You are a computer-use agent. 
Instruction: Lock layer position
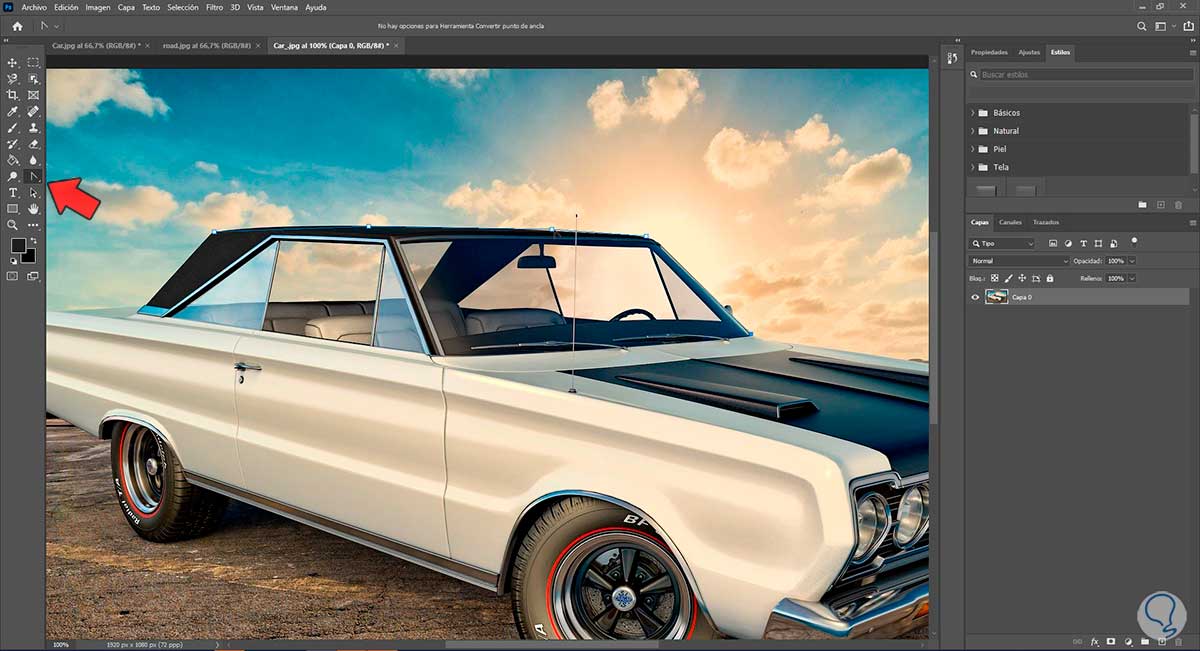1022,278
